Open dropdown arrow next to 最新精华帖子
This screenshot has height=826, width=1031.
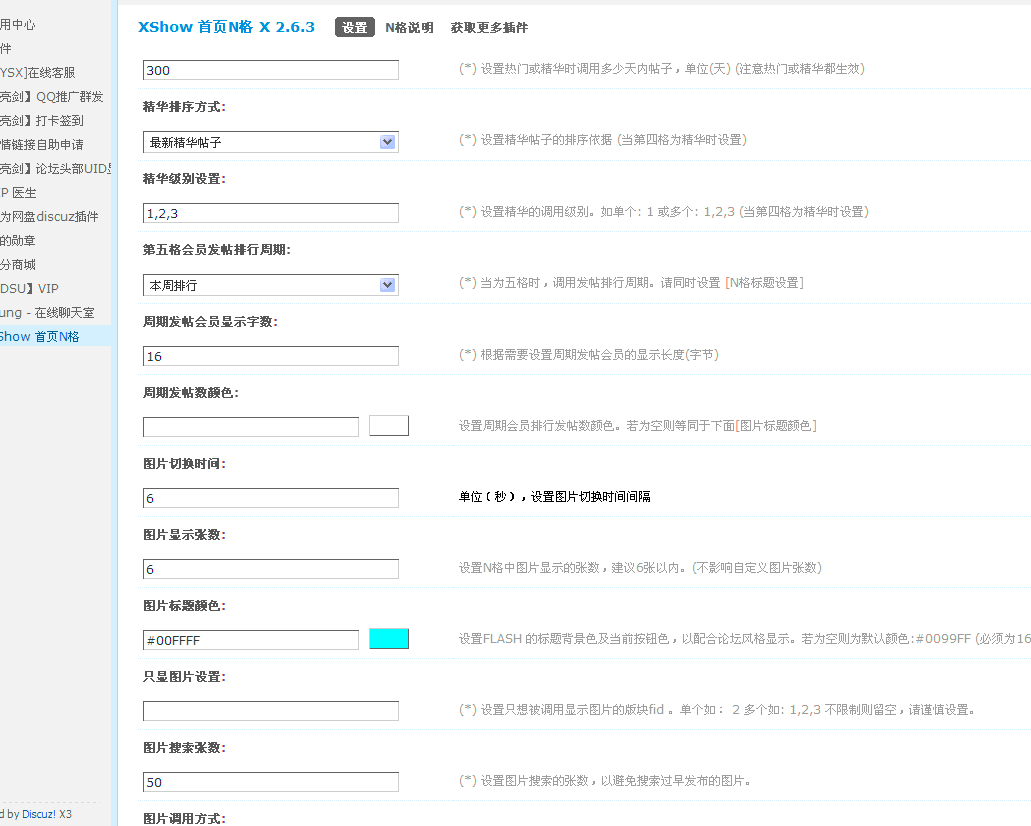387,142
